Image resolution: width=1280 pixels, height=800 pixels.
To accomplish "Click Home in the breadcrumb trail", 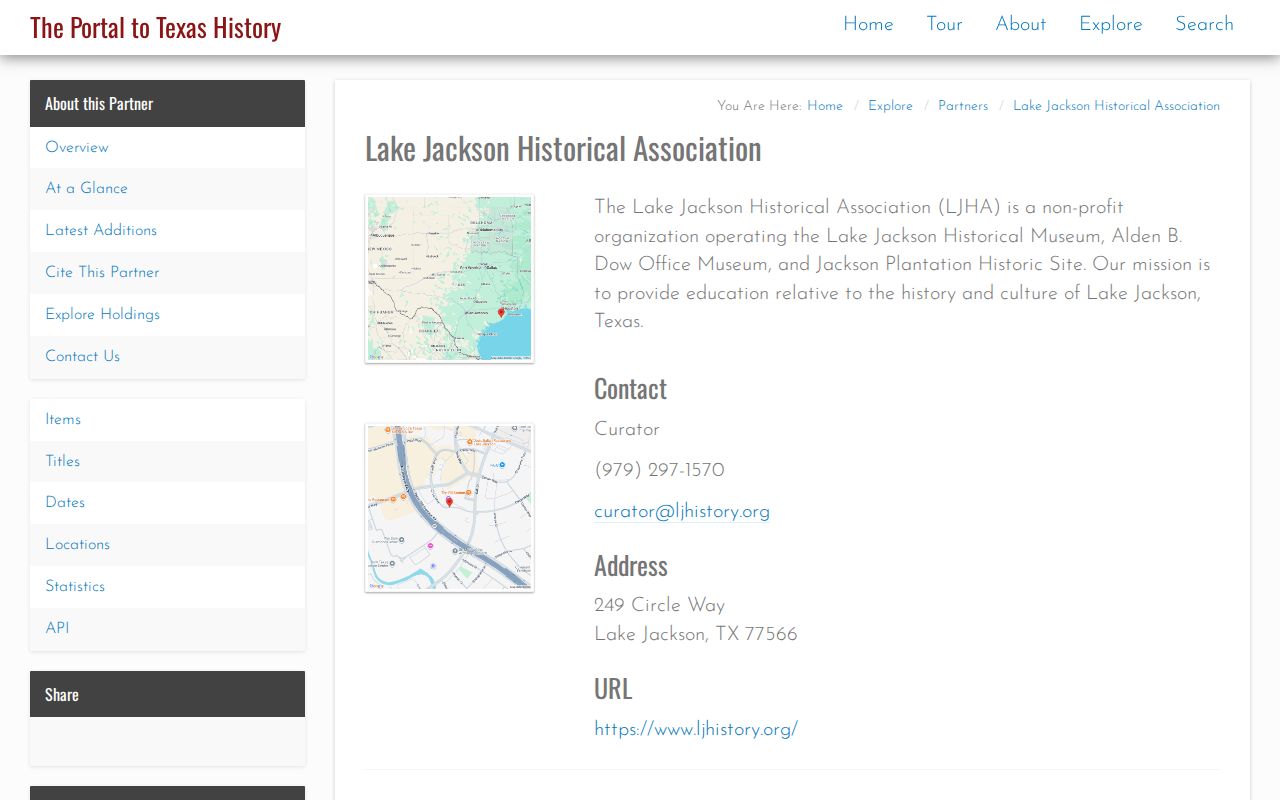I will point(825,106).
